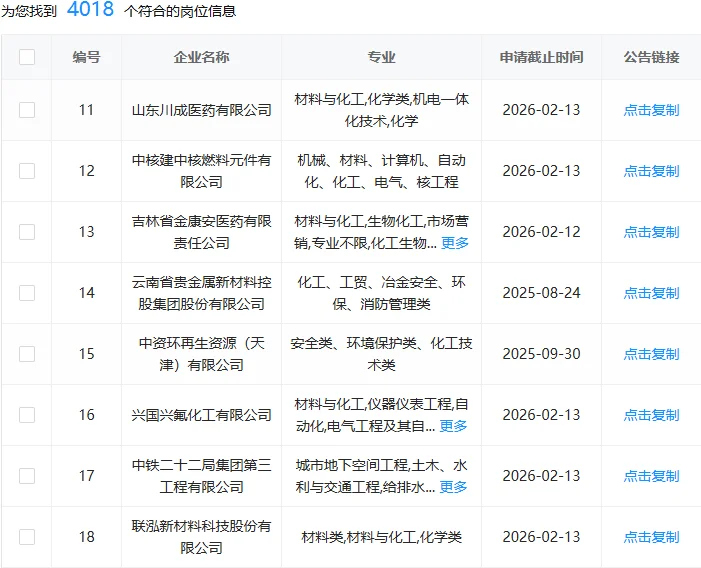Image resolution: width=701 pixels, height=568 pixels.
Task: Click company 联泓新材料科技股份有限公司
Action: point(201,537)
